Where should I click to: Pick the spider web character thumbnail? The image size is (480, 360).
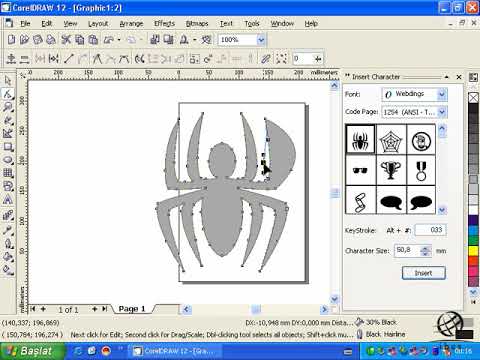point(391,139)
